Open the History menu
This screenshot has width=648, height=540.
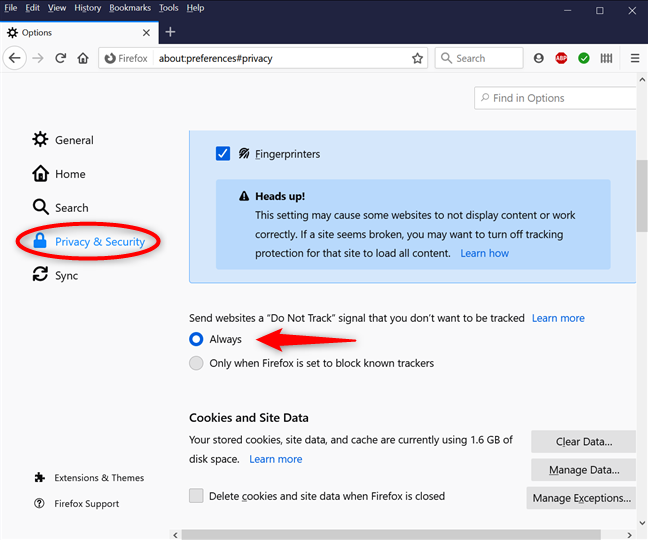pyautogui.click(x=88, y=8)
